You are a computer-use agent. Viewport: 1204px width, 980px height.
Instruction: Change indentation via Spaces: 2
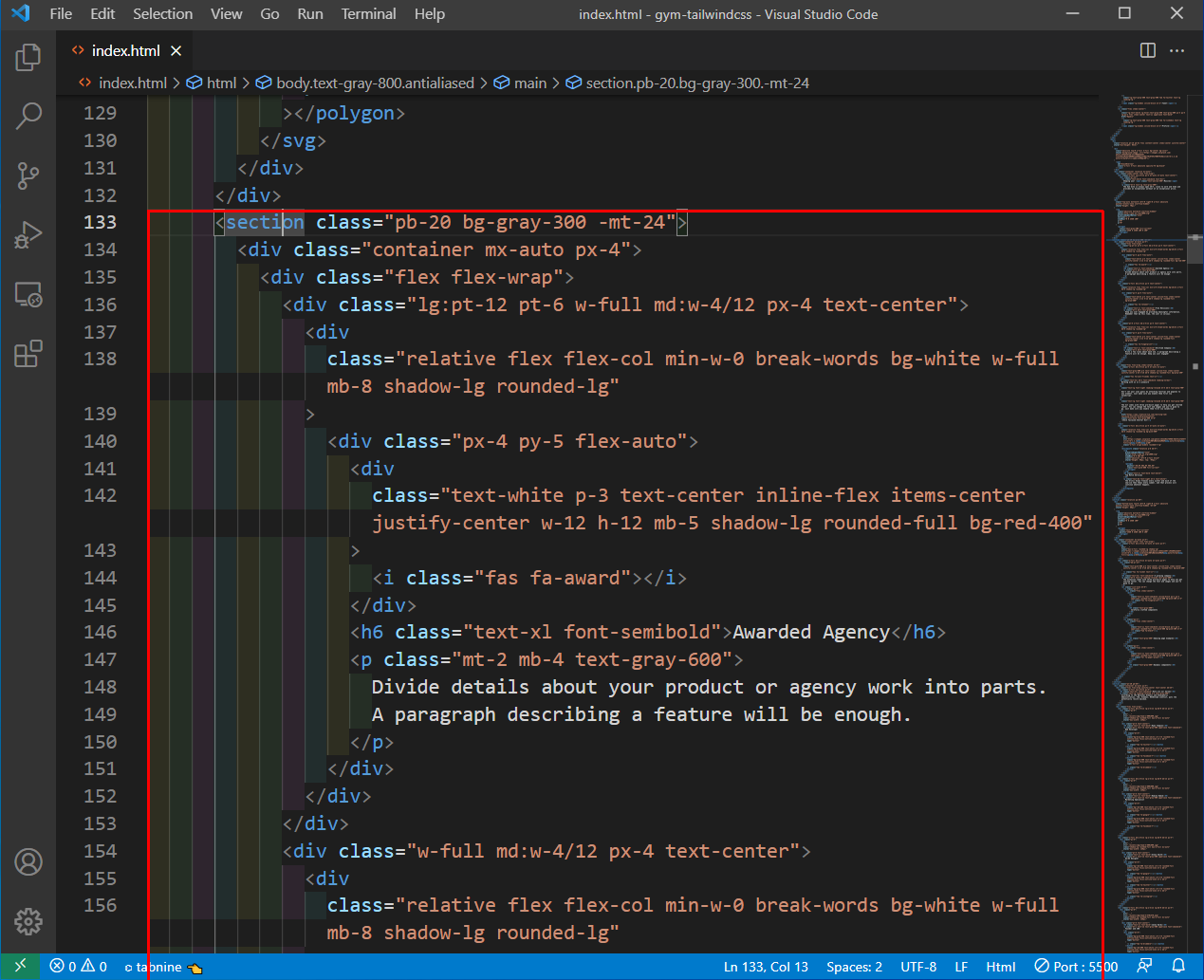(854, 967)
